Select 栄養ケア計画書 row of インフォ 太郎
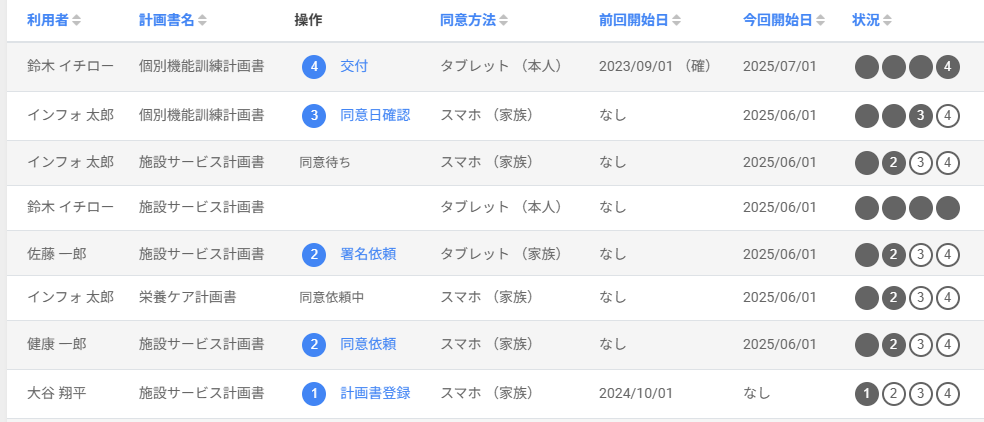This screenshot has height=422, width=984. click(x=495, y=298)
